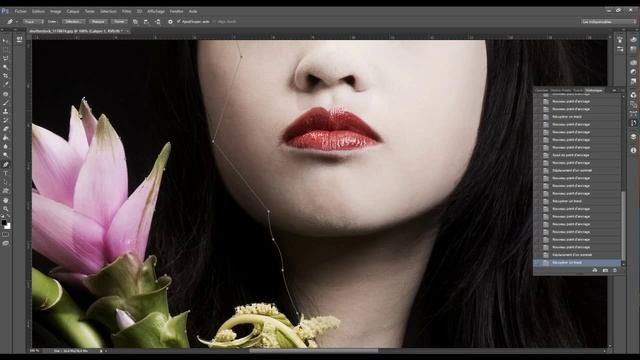The image size is (640, 360).
Task: Close the open document tab
Action: (127, 31)
